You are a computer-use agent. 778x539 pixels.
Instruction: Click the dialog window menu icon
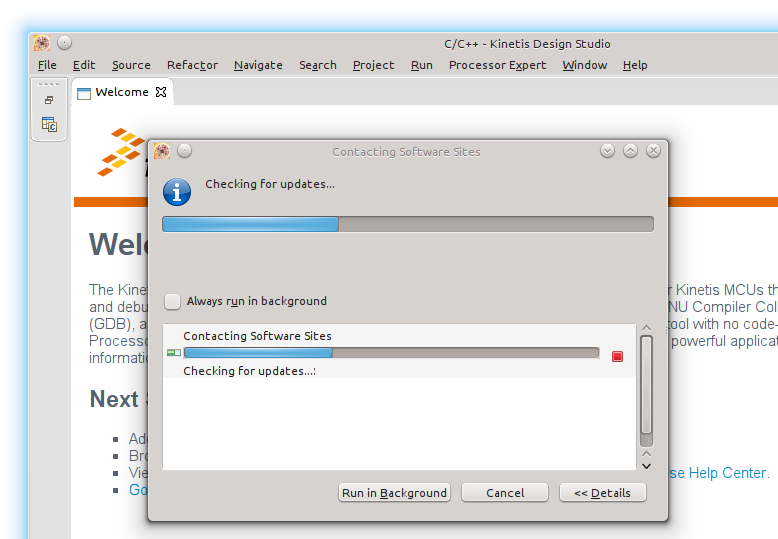161,151
